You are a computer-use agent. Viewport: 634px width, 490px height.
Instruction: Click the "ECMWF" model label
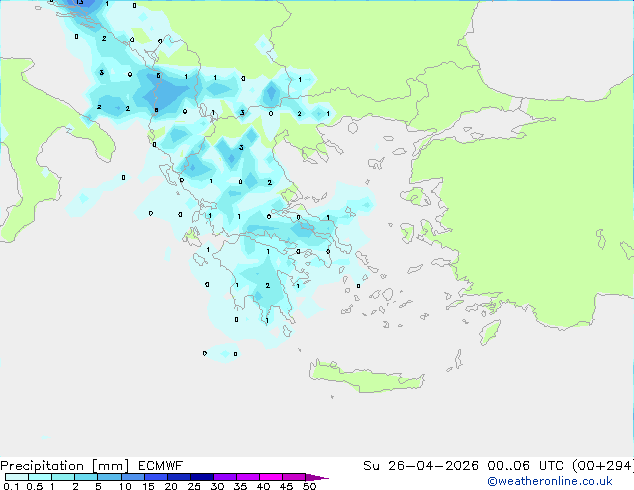point(161,466)
